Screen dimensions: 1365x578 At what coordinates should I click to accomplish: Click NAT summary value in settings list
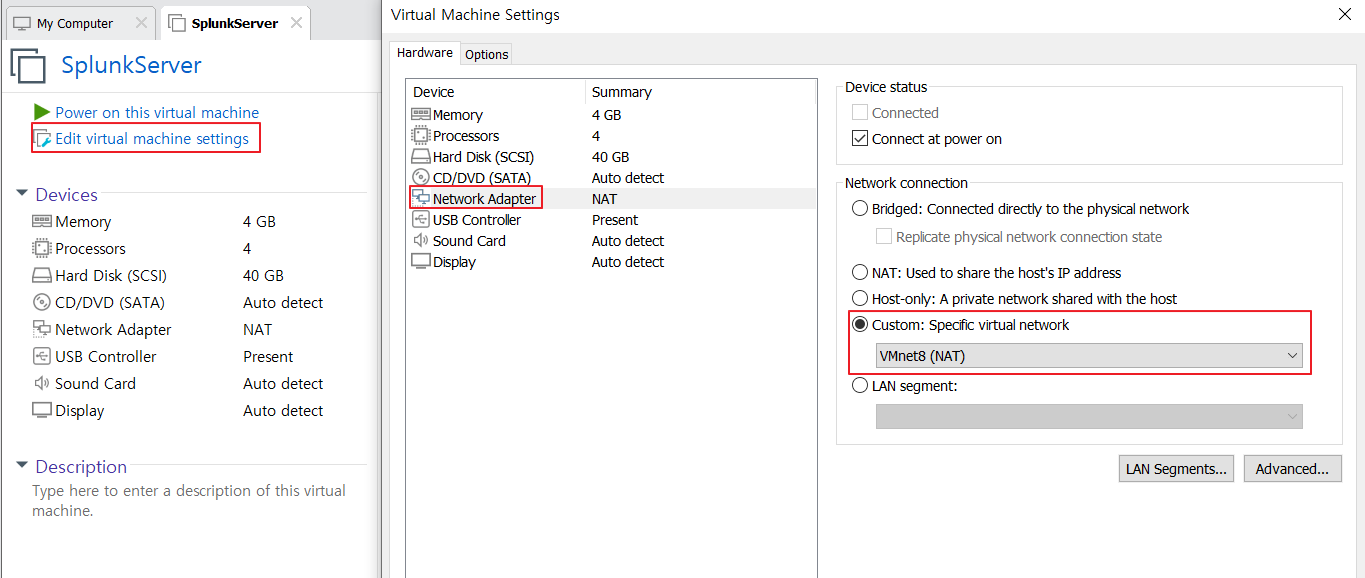click(x=604, y=199)
